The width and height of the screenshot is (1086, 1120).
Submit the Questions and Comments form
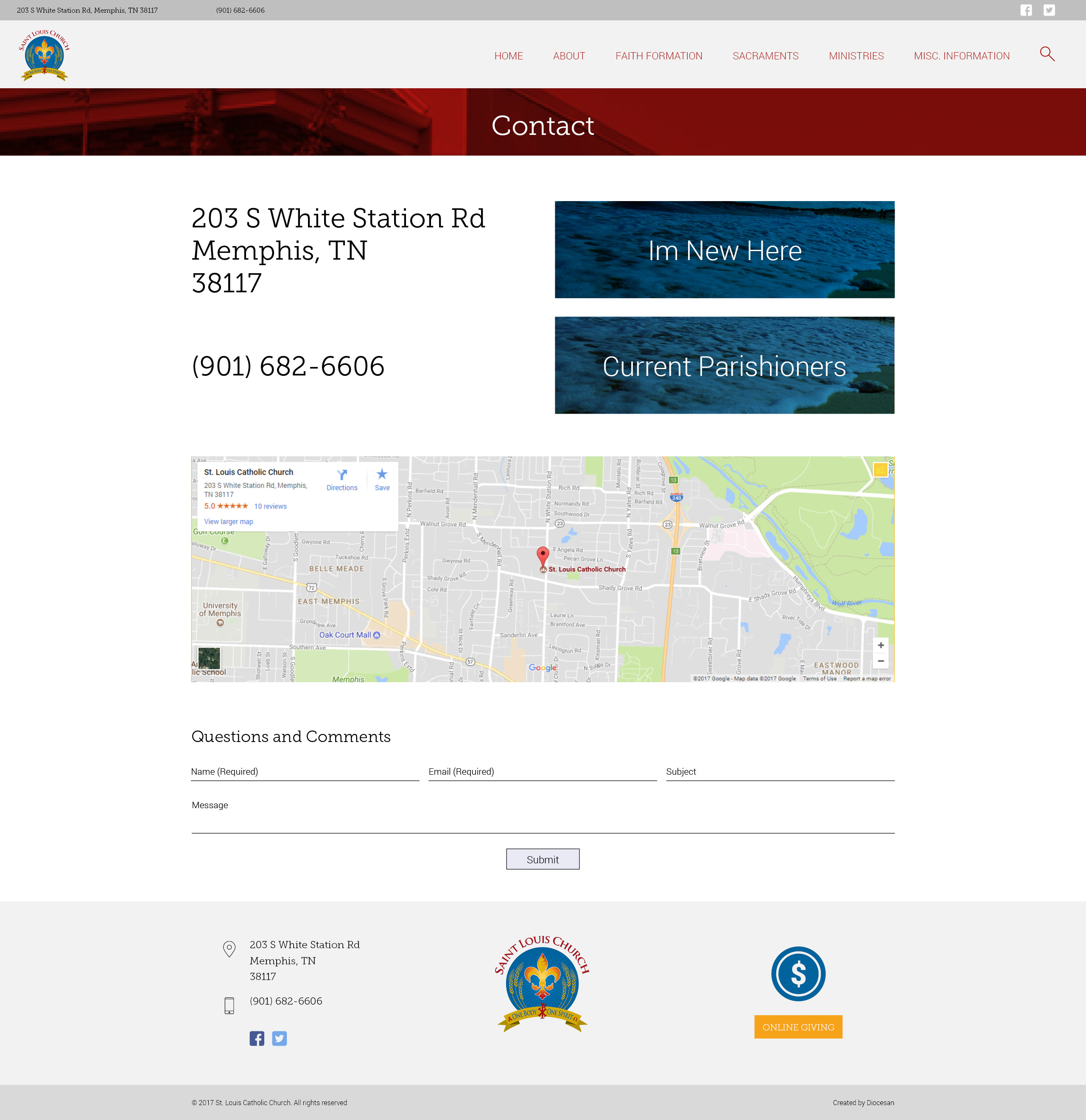click(x=542, y=859)
